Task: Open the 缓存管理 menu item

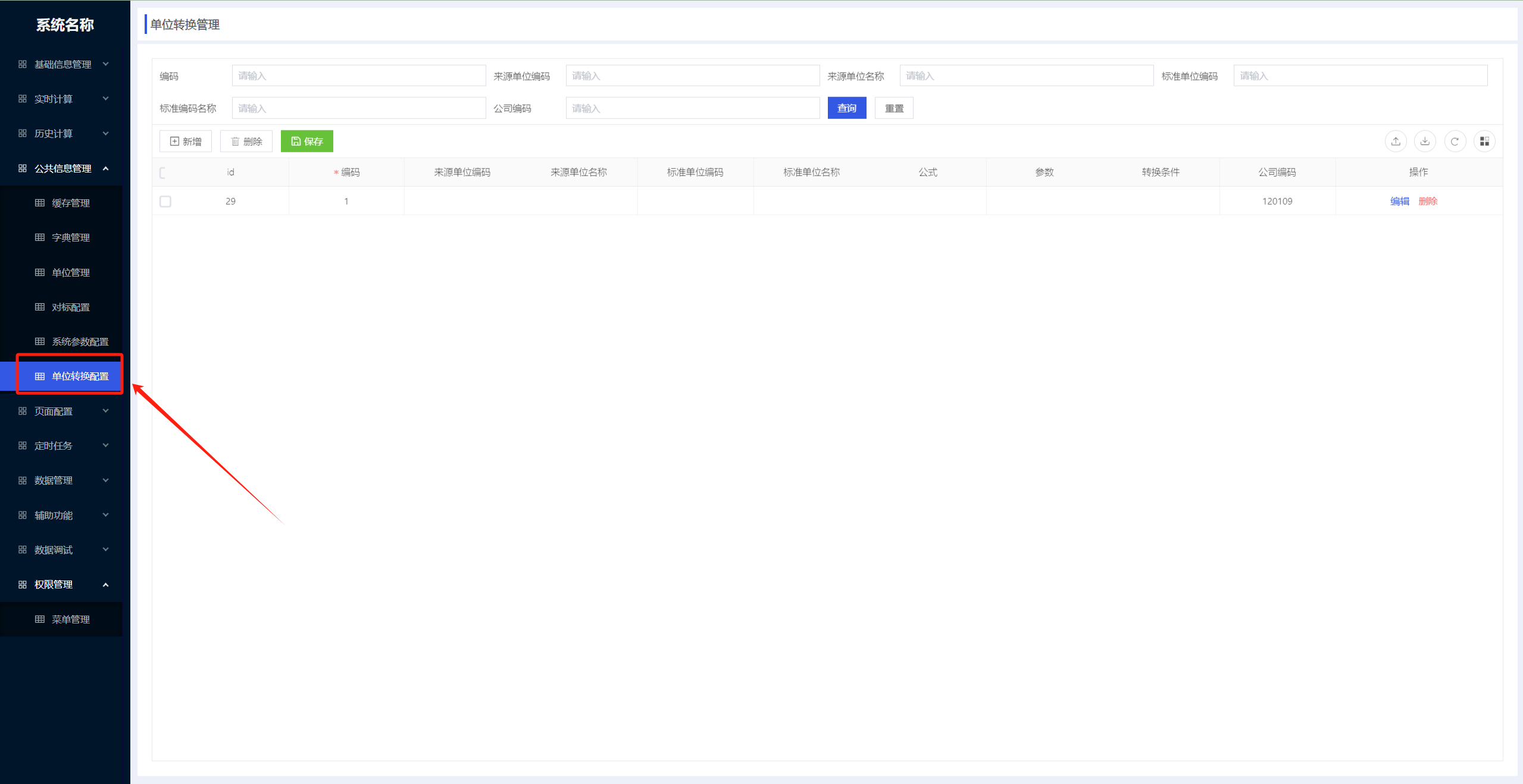Action: coord(61,203)
